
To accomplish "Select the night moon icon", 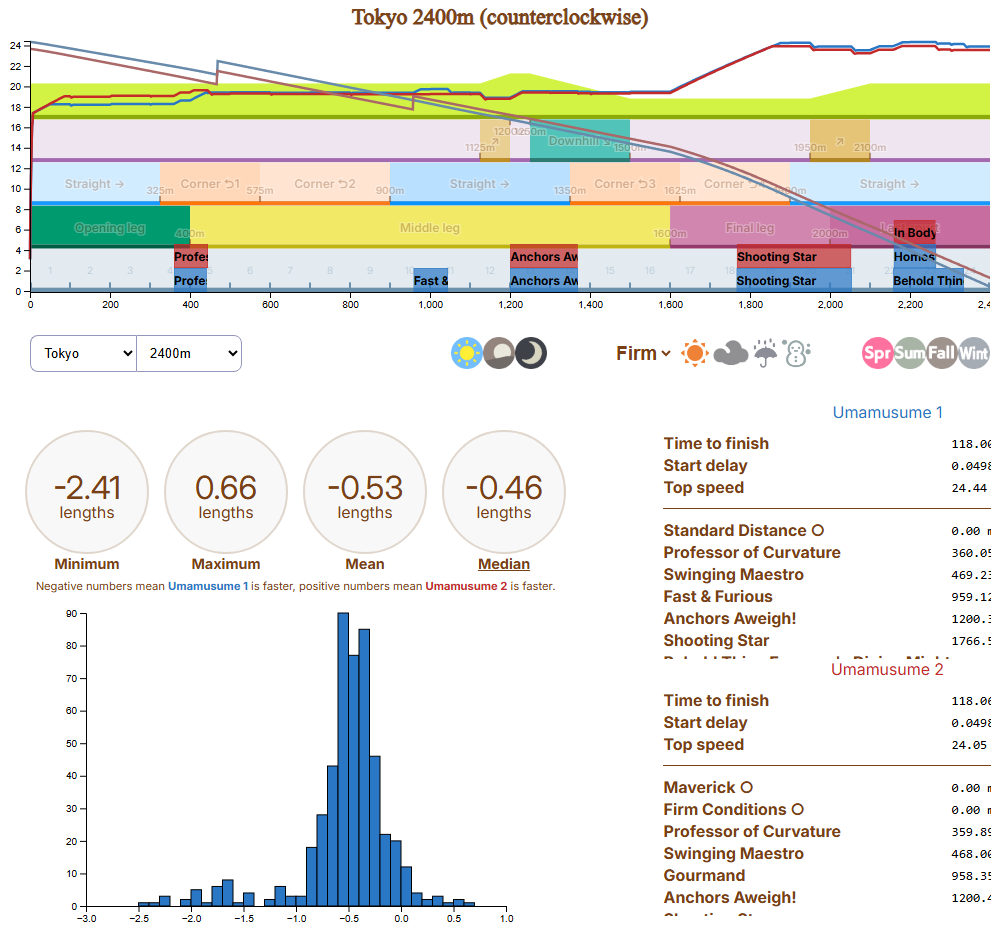I will (x=531, y=353).
